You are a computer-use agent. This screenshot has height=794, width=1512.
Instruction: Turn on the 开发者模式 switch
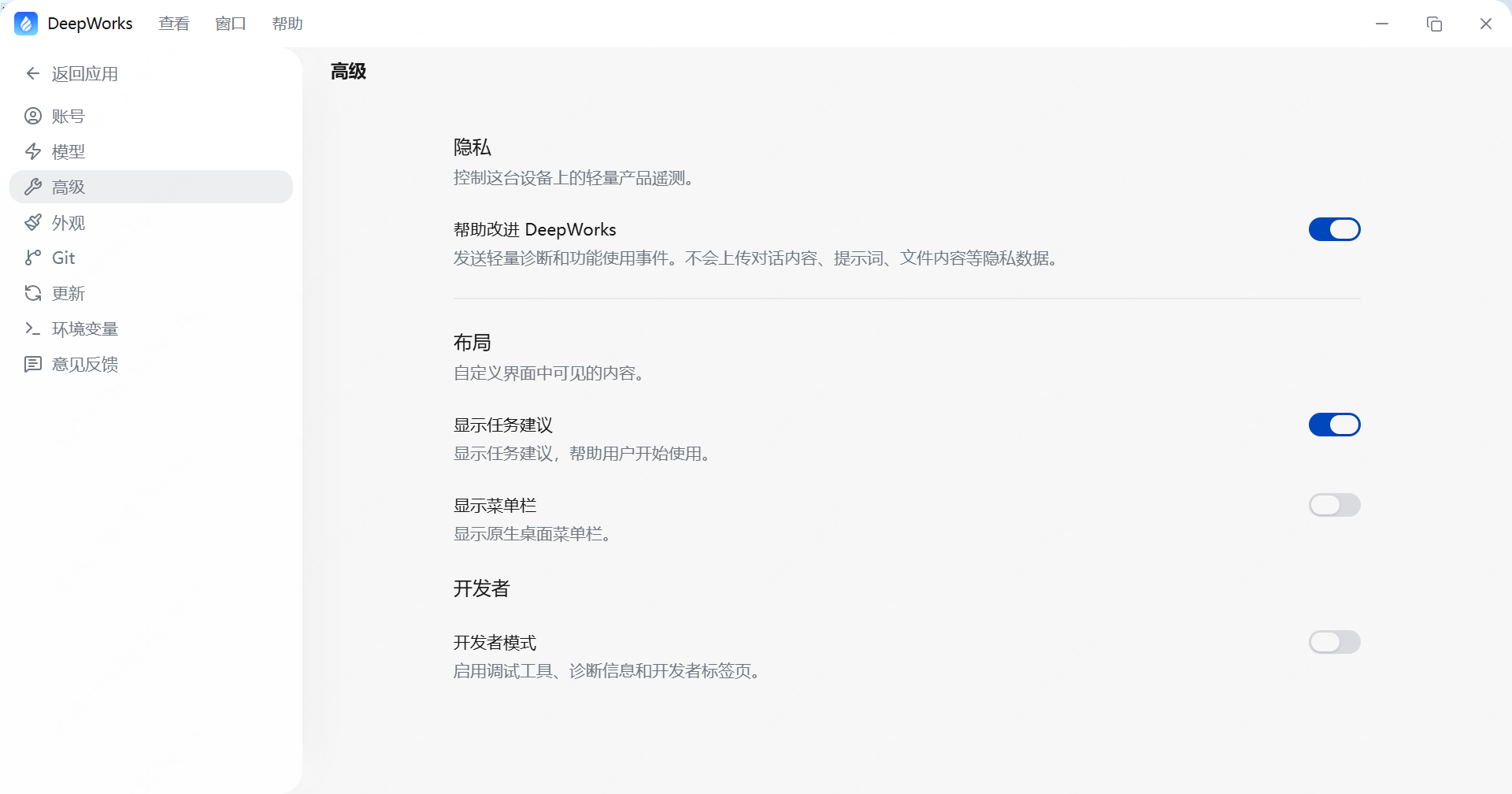(1335, 642)
